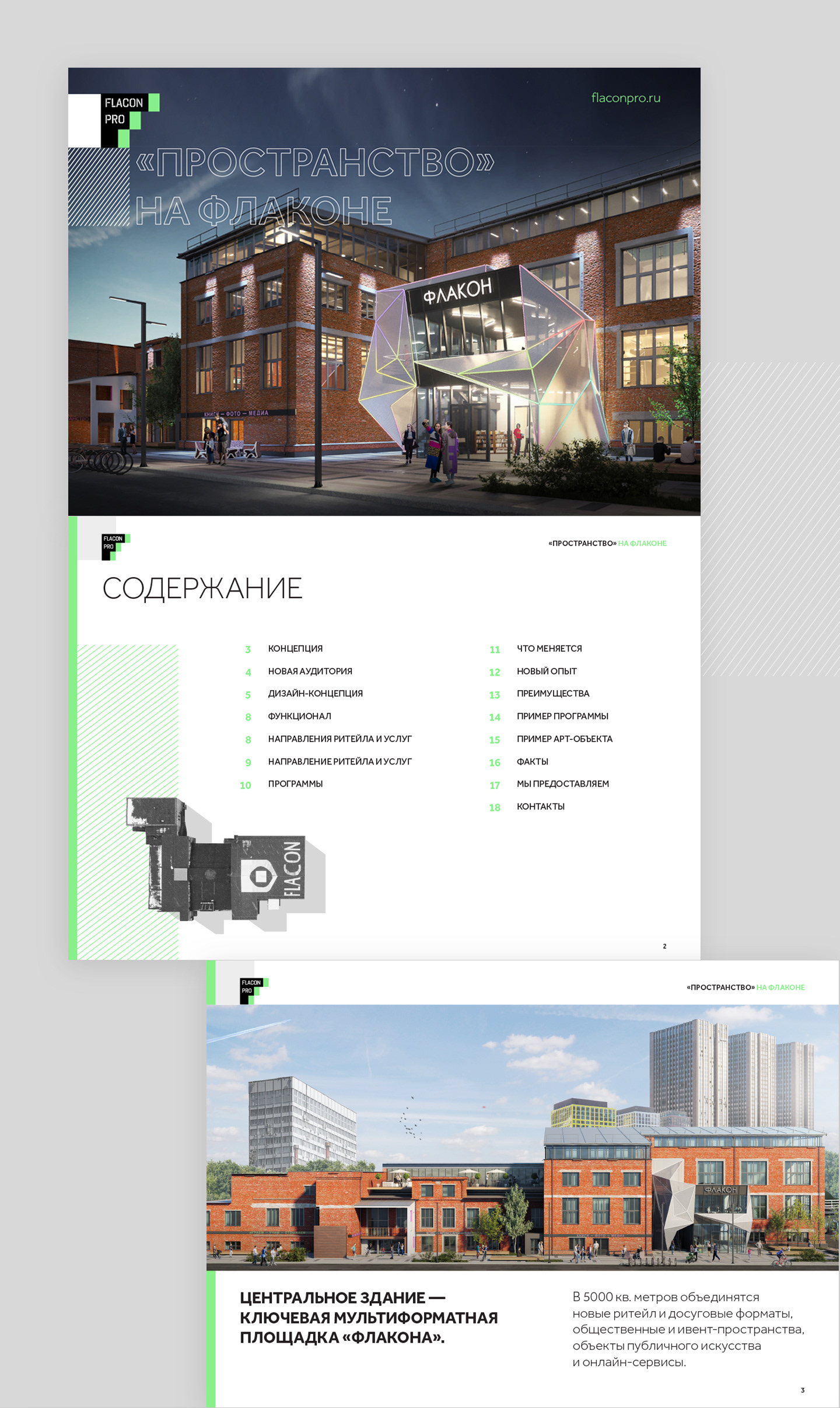Click the ФЛАКОН sign on the night building entrance
This screenshot has width=840, height=1408.
[x=457, y=291]
